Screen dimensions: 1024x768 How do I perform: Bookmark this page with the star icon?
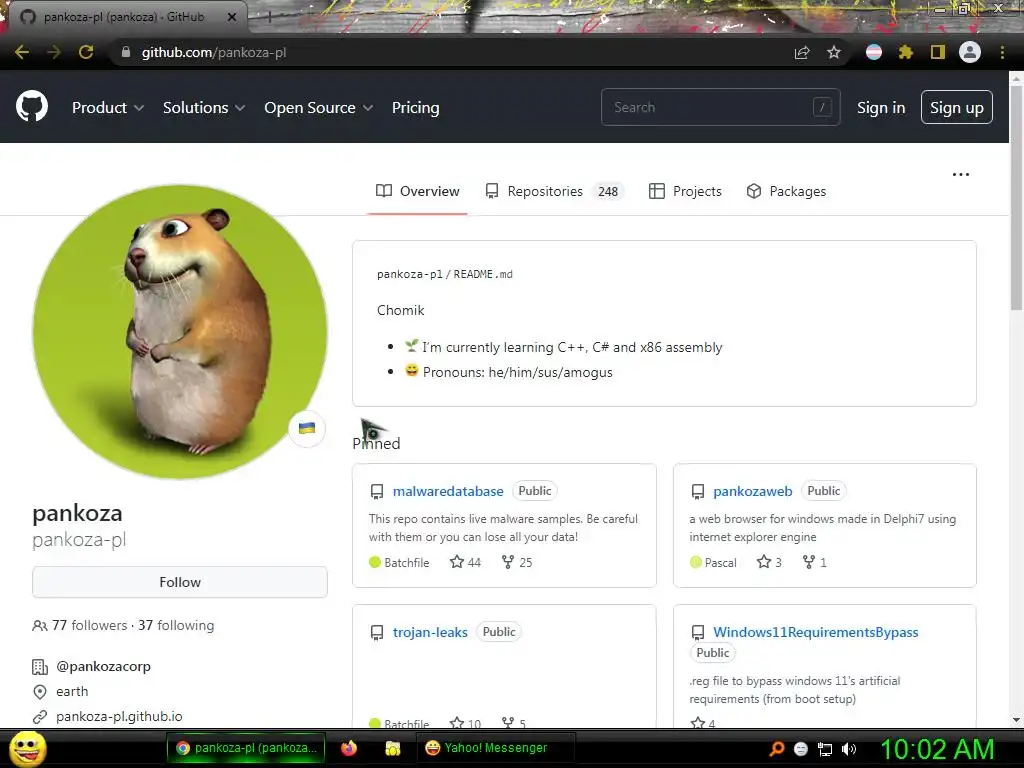point(834,52)
